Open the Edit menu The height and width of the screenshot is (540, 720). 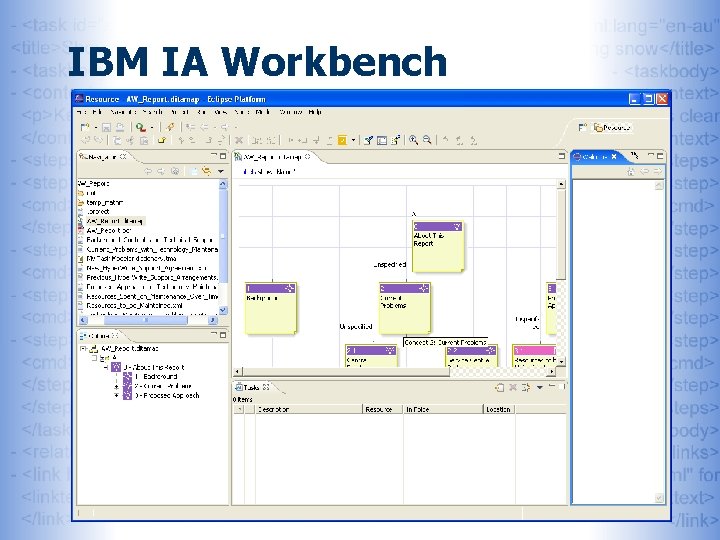click(x=97, y=112)
